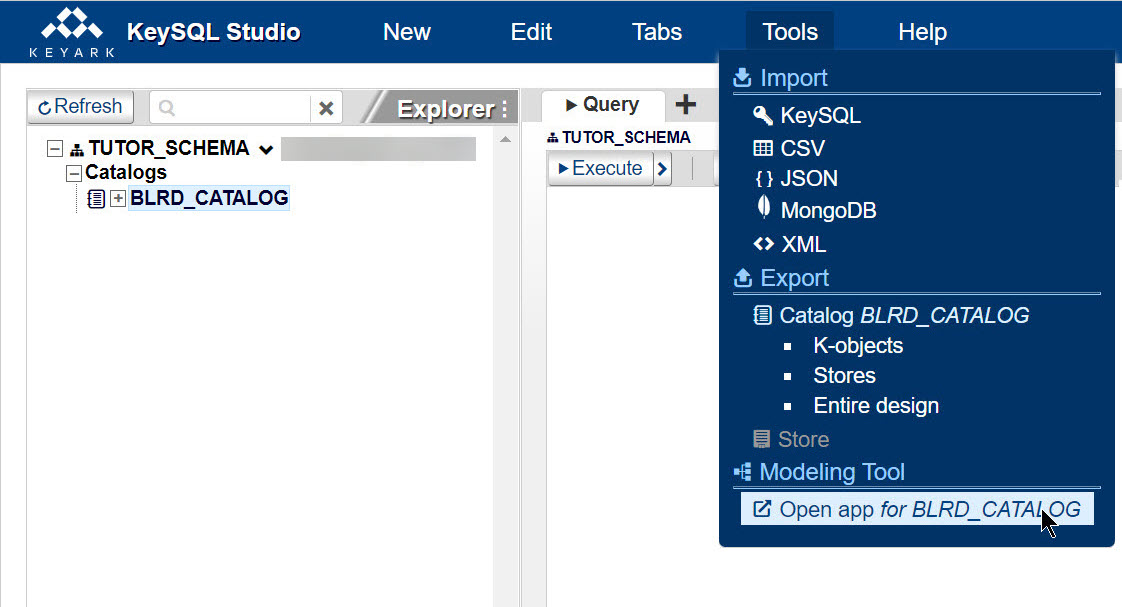
Task: Collapse the TUTOR_SCHEMA tree node
Action: click(54, 148)
